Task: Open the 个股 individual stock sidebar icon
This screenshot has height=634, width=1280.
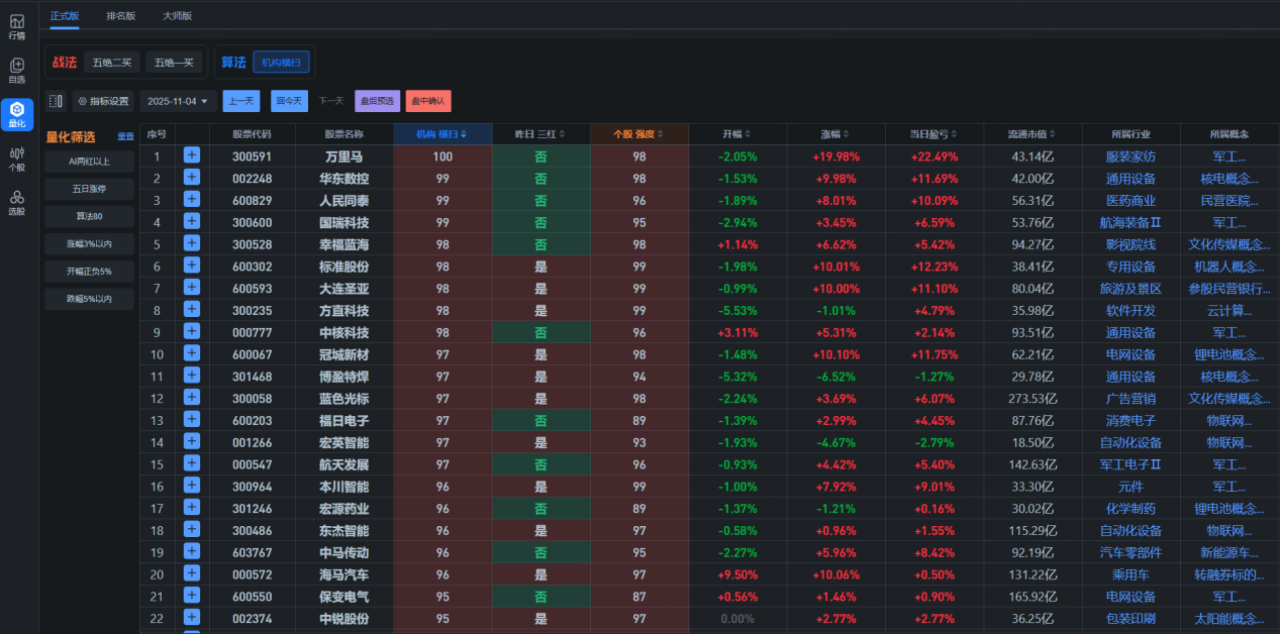Action: point(17,158)
